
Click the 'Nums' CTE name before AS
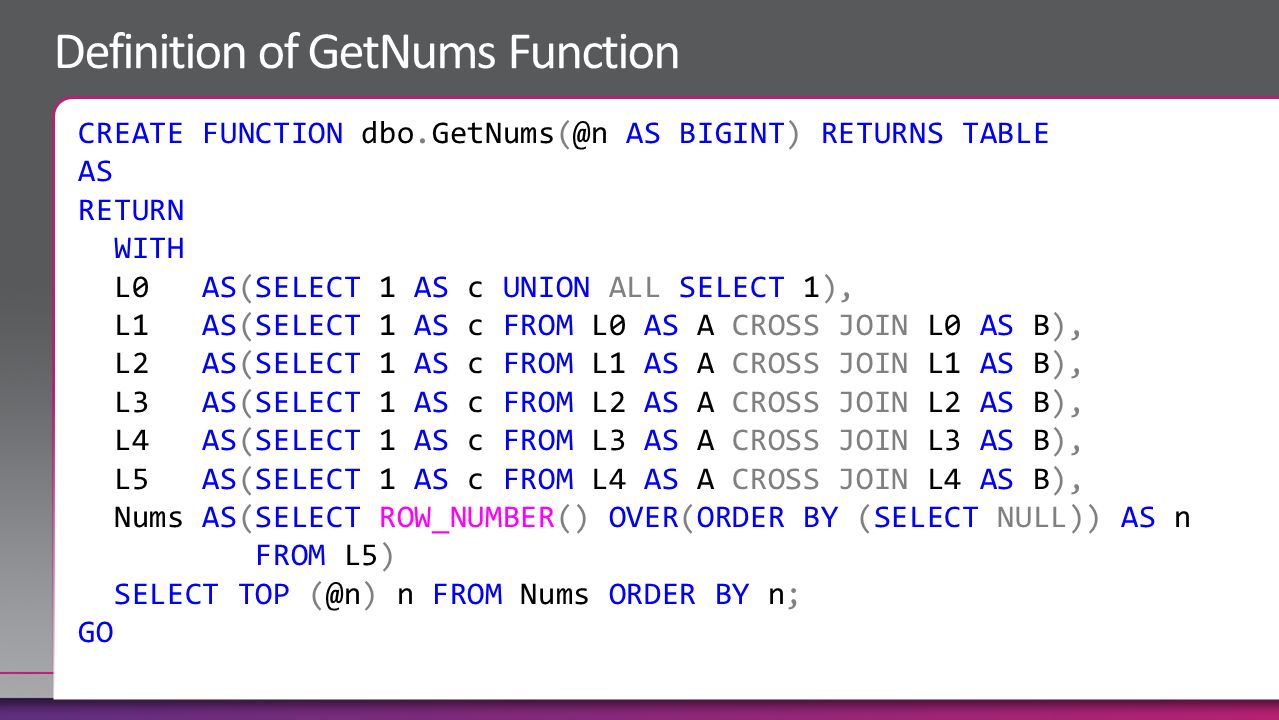point(149,518)
